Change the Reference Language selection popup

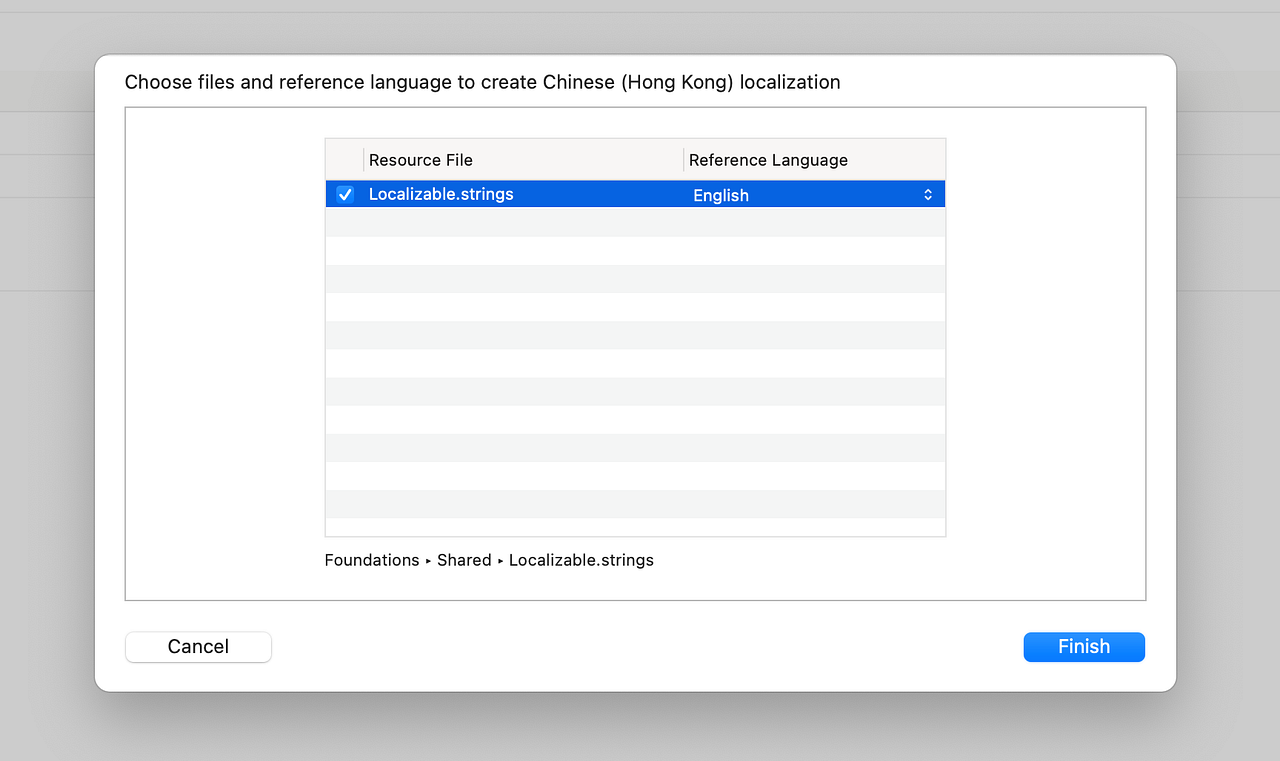pyautogui.click(x=810, y=195)
